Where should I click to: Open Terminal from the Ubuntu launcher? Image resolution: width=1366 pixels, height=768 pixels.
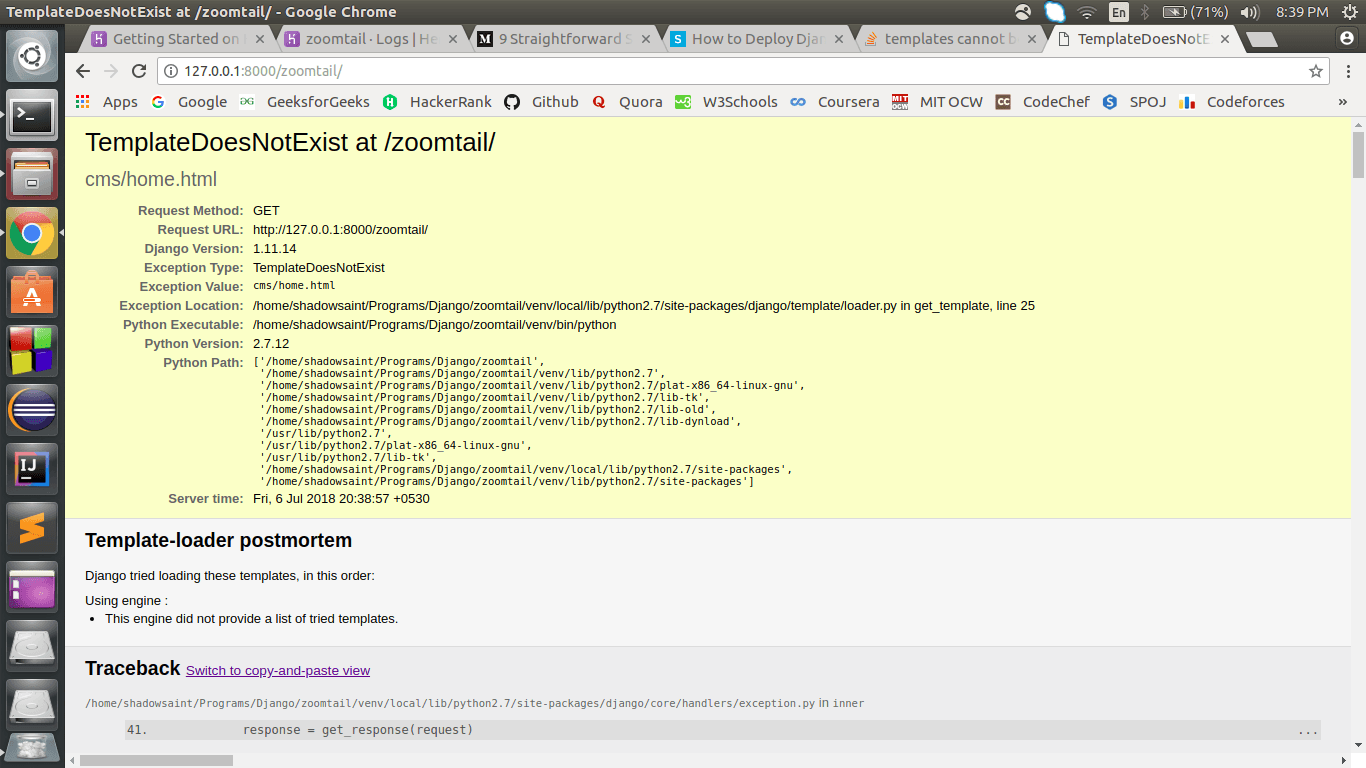(32, 117)
